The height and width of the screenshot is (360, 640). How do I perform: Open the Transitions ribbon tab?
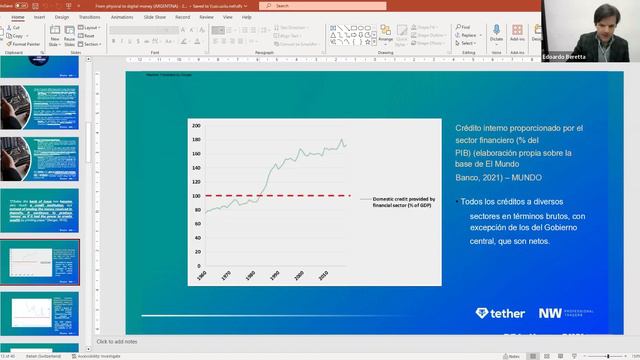click(x=89, y=17)
